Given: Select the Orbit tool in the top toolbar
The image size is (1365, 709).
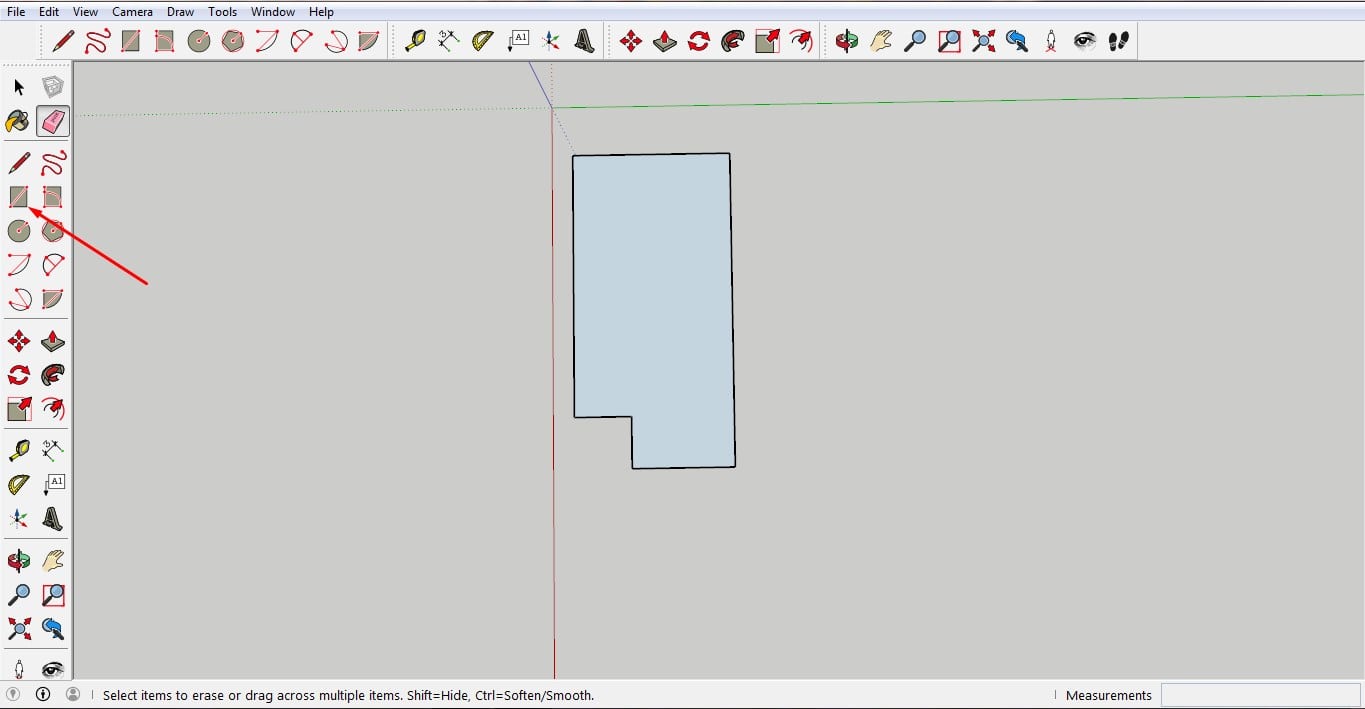Looking at the screenshot, I should pos(847,41).
